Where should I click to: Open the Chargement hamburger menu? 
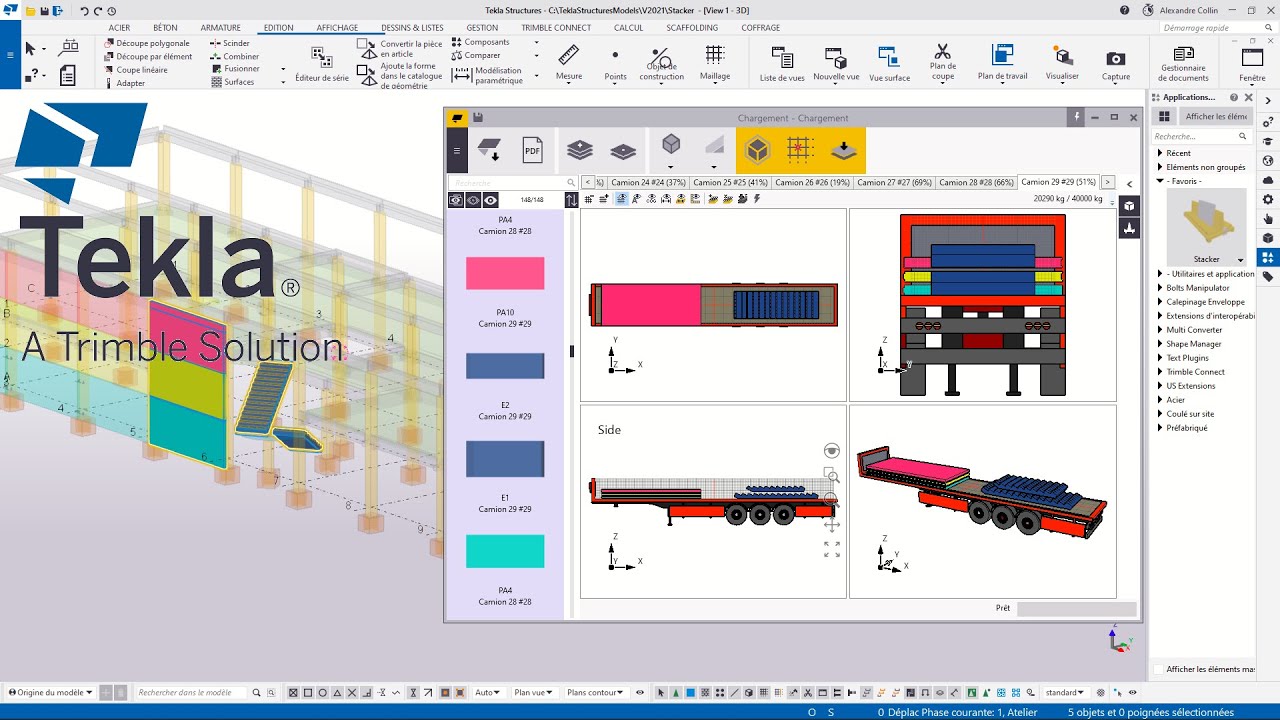(x=457, y=151)
